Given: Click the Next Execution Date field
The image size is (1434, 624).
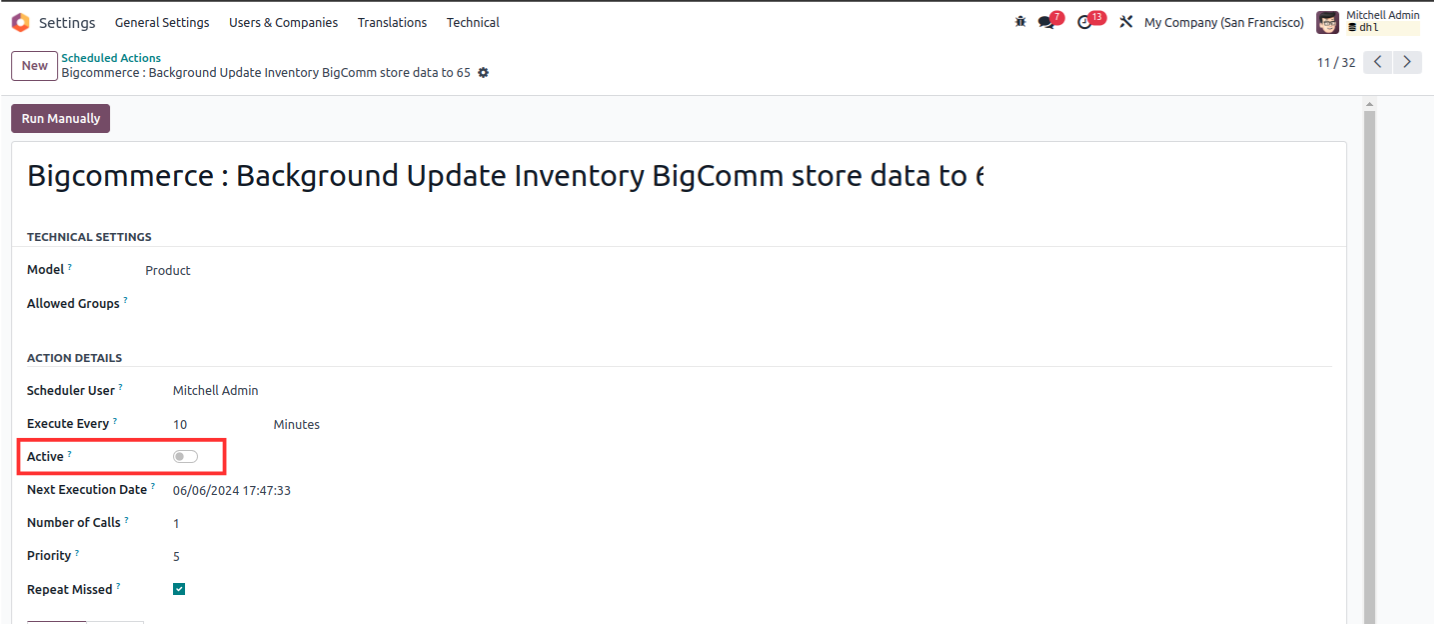Looking at the screenshot, I should (232, 490).
